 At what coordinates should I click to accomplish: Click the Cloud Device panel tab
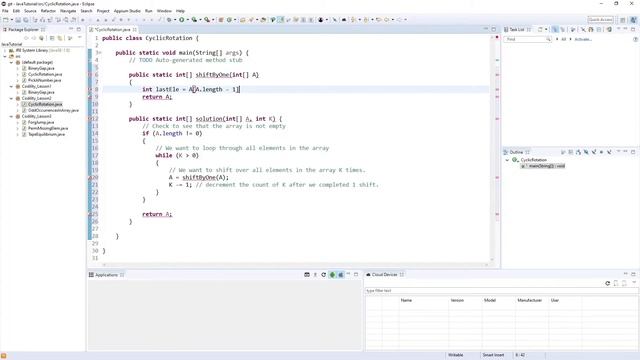pos(384,275)
